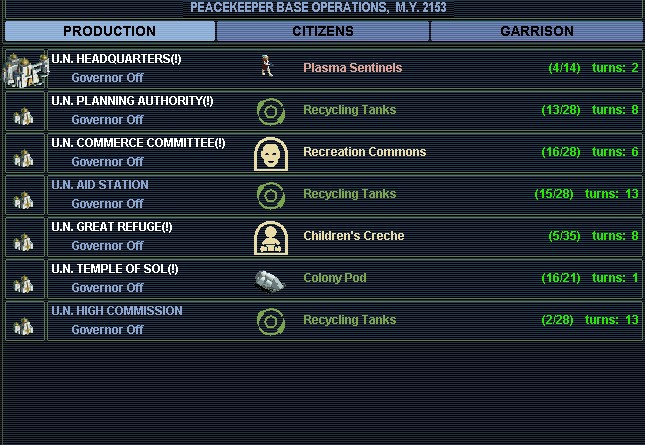Click the Recreation Commons facility icon

click(269, 153)
